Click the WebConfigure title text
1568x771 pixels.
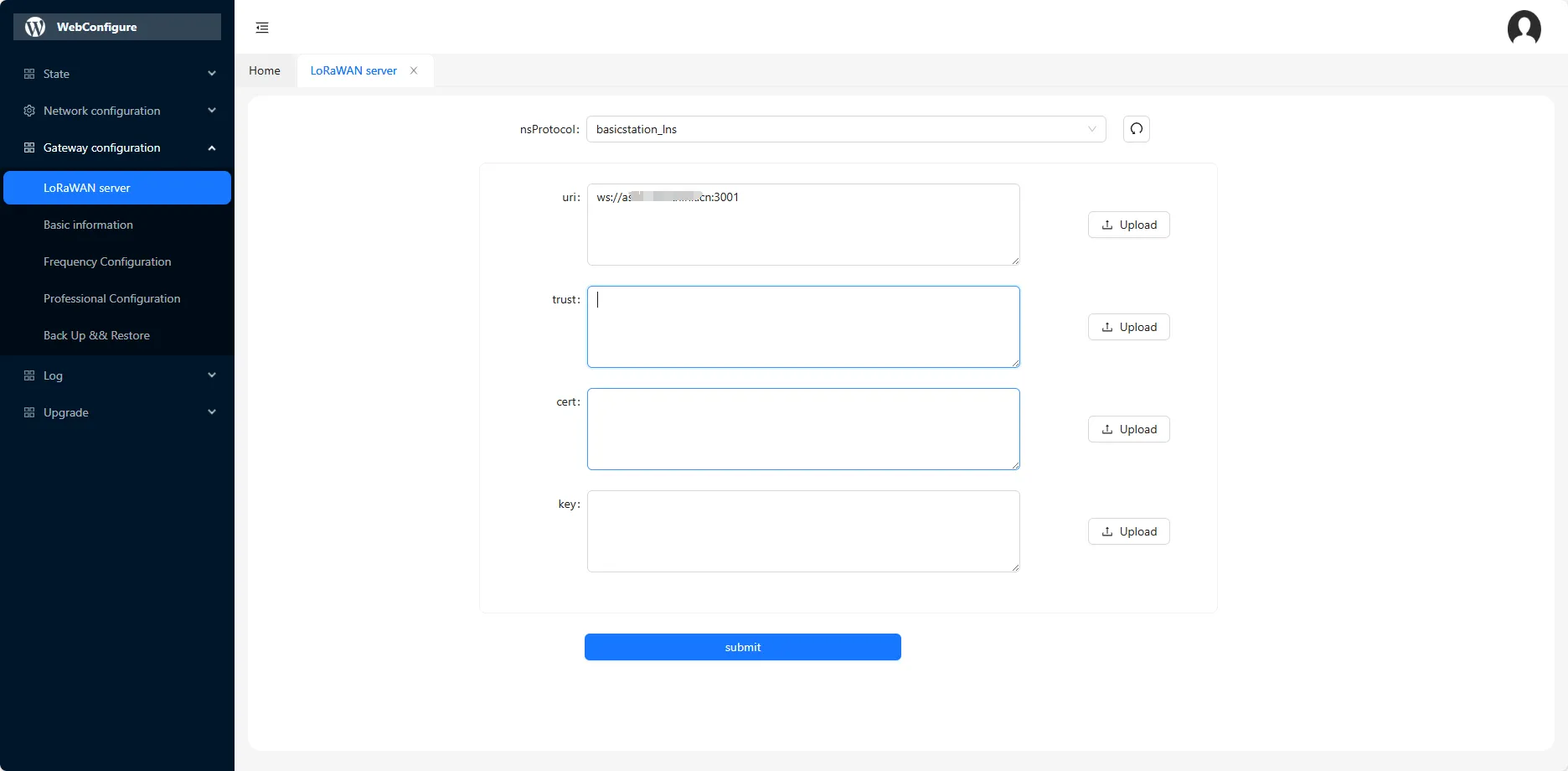(96, 27)
